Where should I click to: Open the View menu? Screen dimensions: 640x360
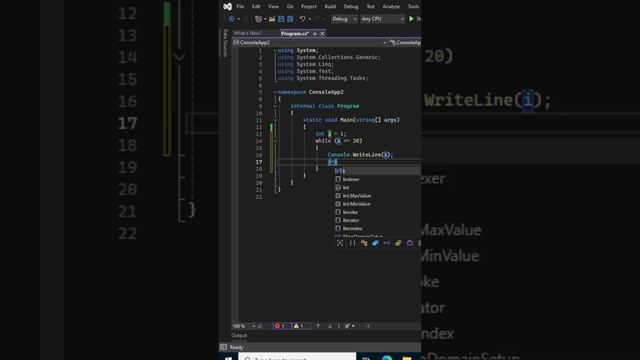pyautogui.click(x=273, y=7)
